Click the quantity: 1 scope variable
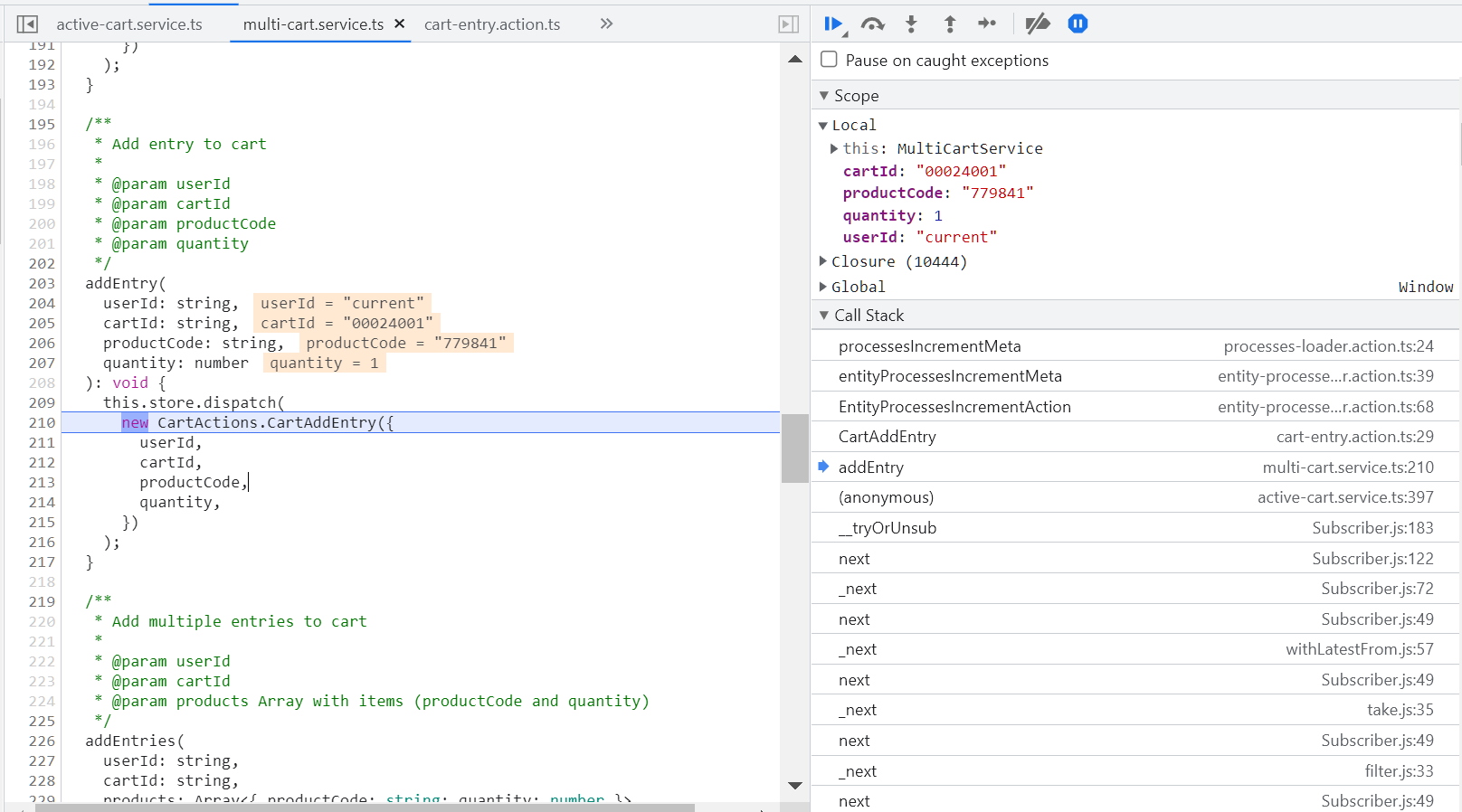 pyautogui.click(x=893, y=215)
